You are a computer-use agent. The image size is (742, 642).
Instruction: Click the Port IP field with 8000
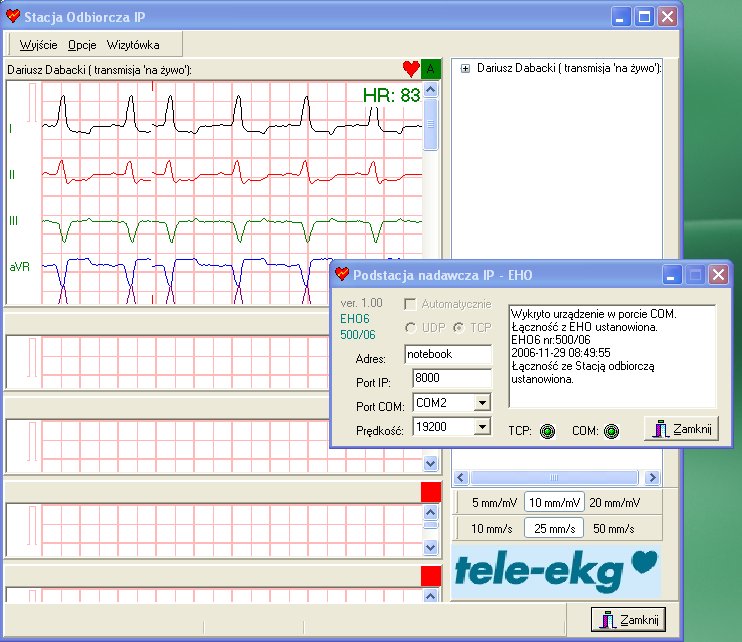(x=452, y=378)
